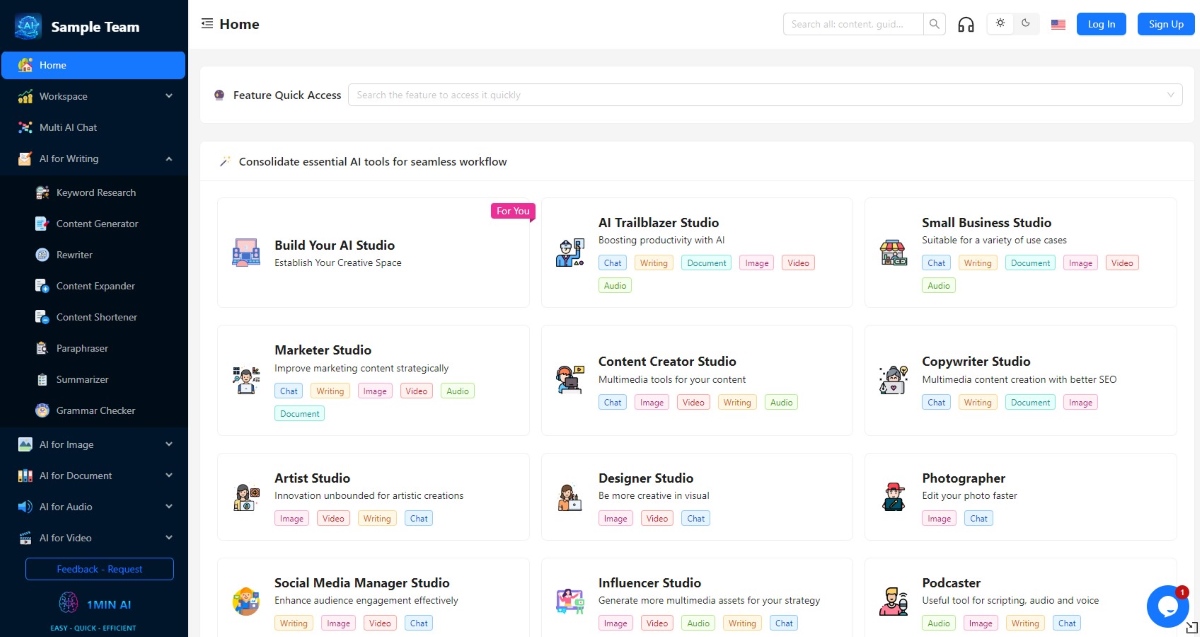Collapse sidebar using the menu fold icon

(207, 24)
